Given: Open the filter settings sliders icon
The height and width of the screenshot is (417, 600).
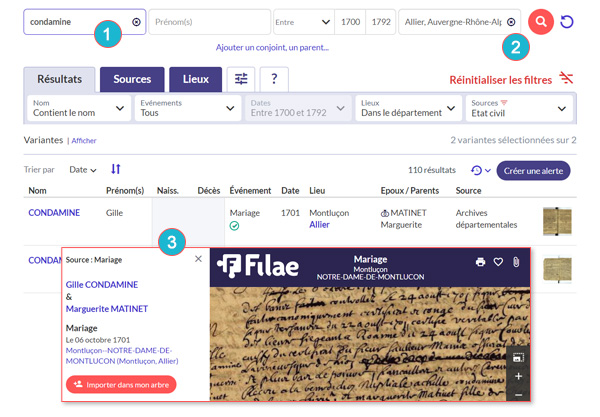Looking at the screenshot, I should click(241, 79).
